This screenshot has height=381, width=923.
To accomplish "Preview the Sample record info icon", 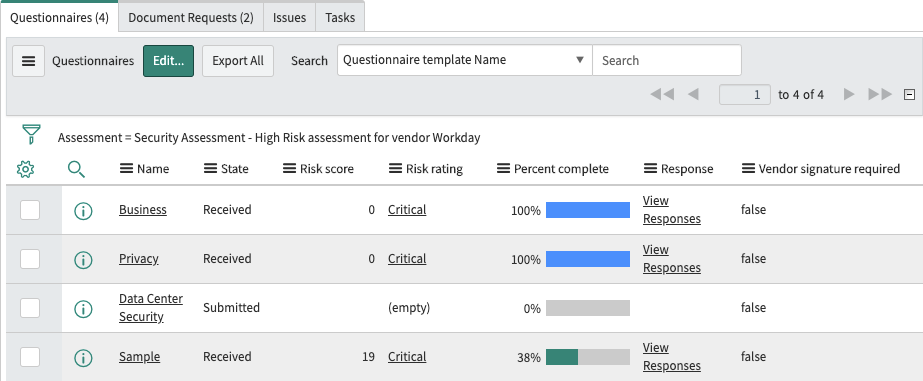I will (84, 357).
